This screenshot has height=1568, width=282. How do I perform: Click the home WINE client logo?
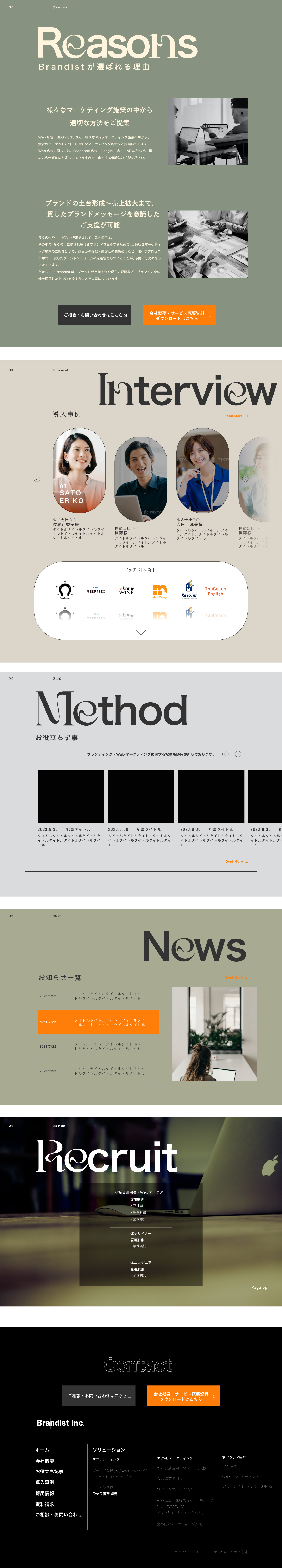[x=127, y=590]
